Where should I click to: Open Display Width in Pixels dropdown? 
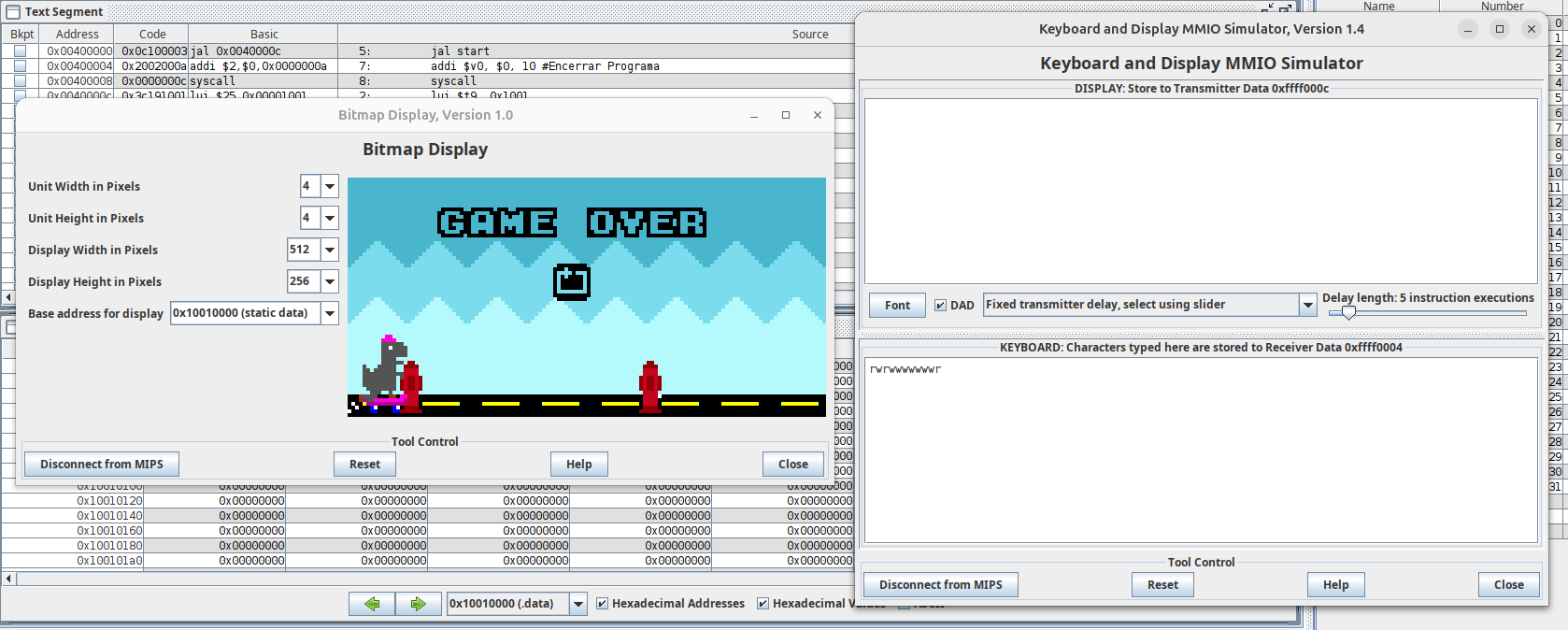coord(330,250)
